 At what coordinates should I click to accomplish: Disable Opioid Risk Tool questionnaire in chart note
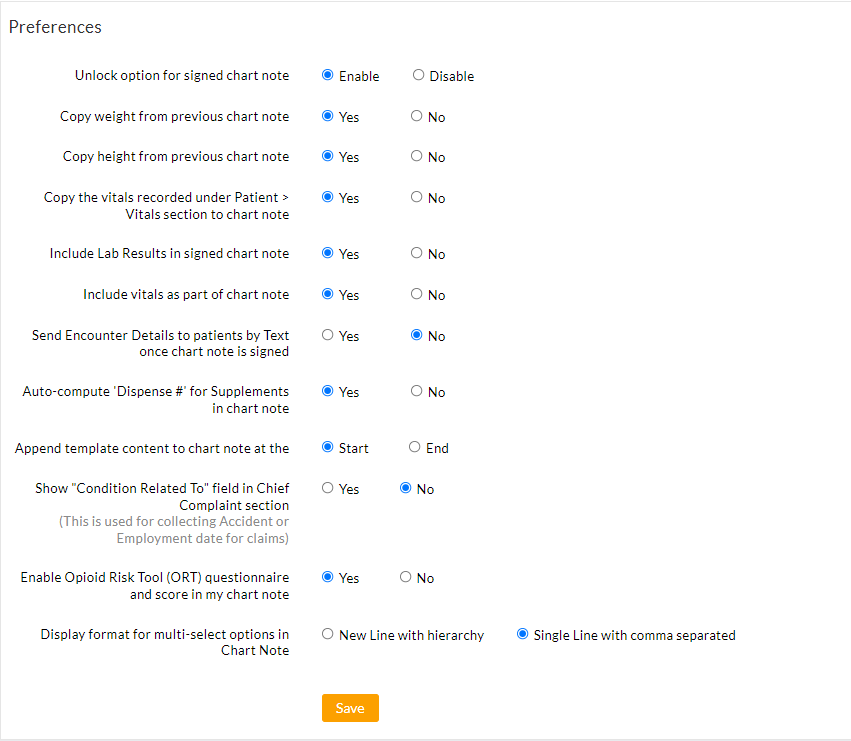tap(405, 577)
